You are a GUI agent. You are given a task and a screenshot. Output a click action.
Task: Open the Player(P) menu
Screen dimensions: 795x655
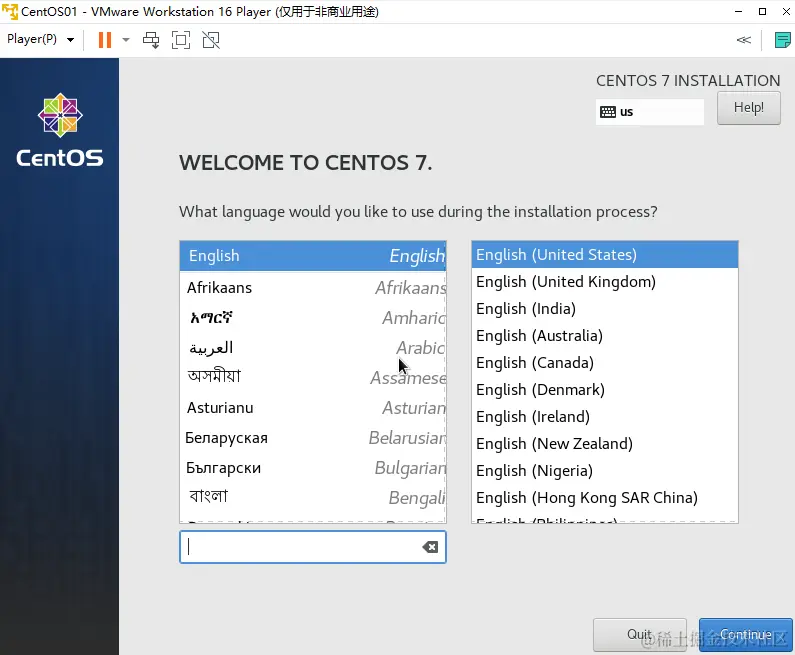point(40,39)
